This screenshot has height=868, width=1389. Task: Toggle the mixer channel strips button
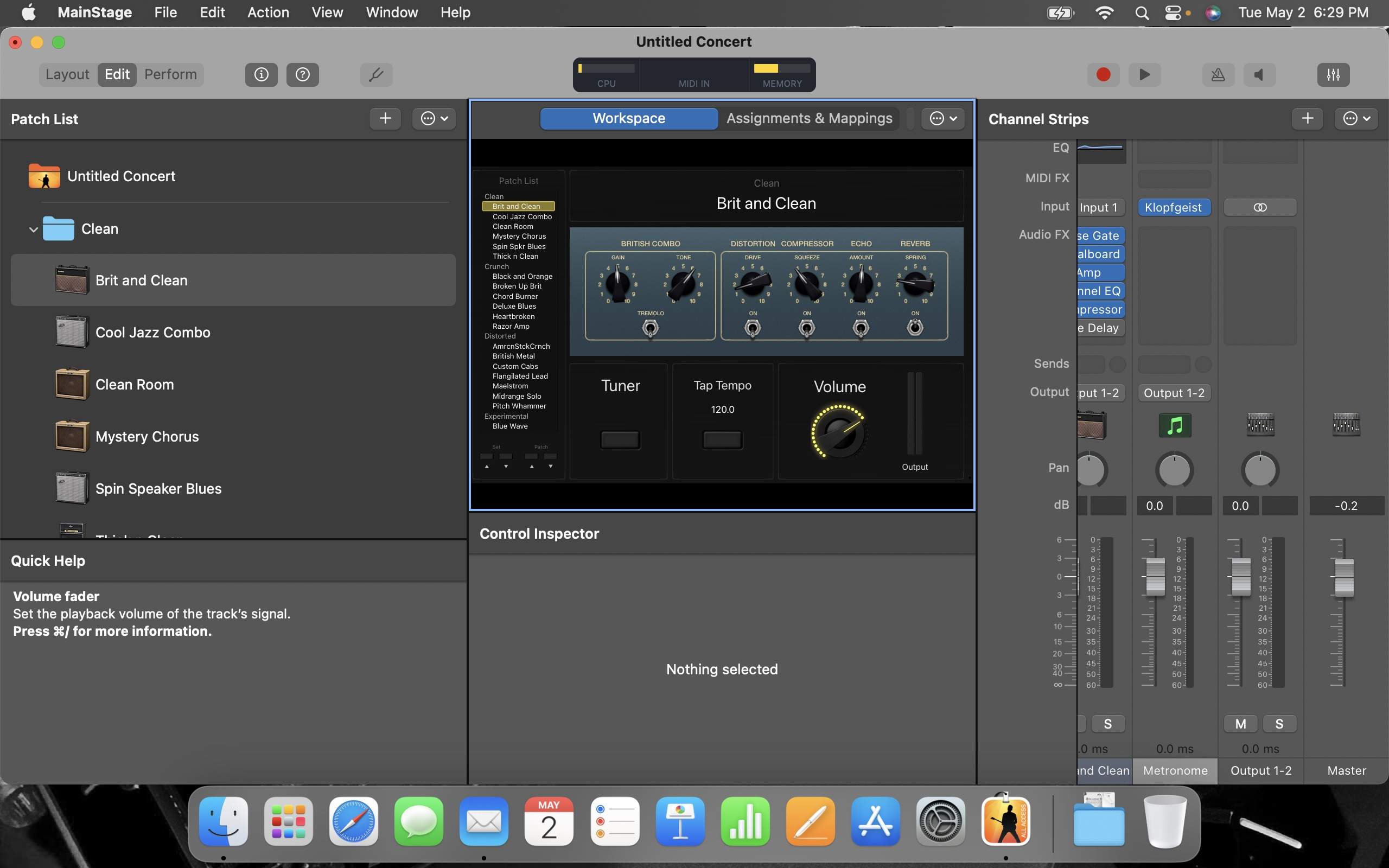pyautogui.click(x=1333, y=75)
